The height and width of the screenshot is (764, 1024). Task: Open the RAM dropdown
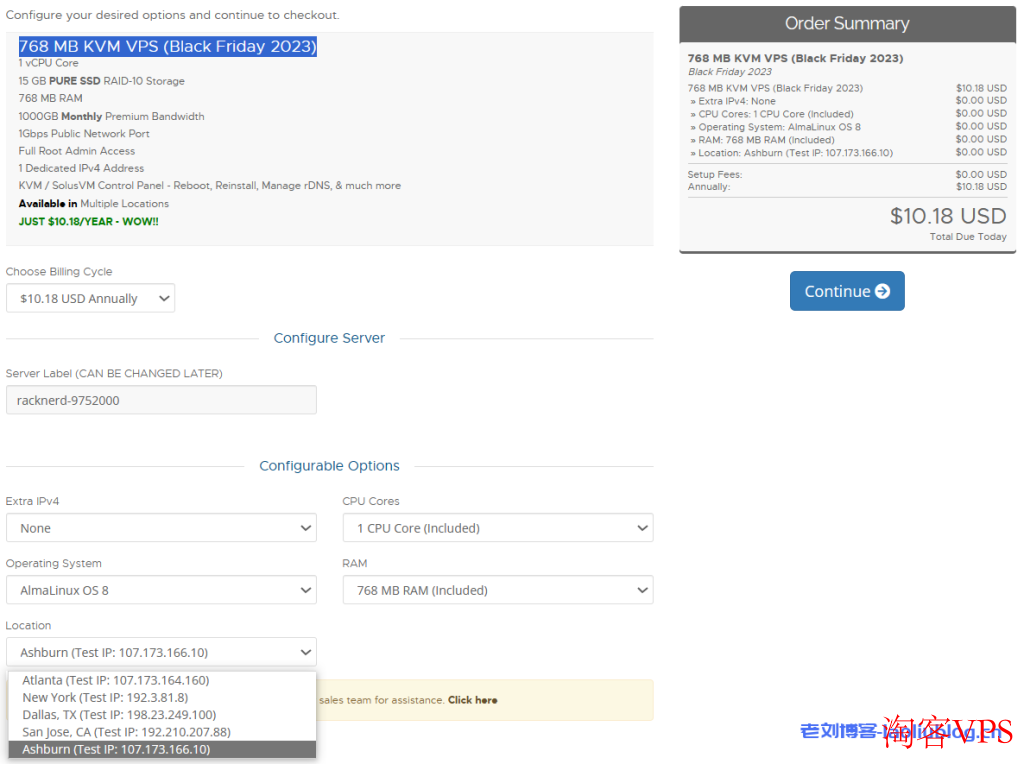(498, 590)
